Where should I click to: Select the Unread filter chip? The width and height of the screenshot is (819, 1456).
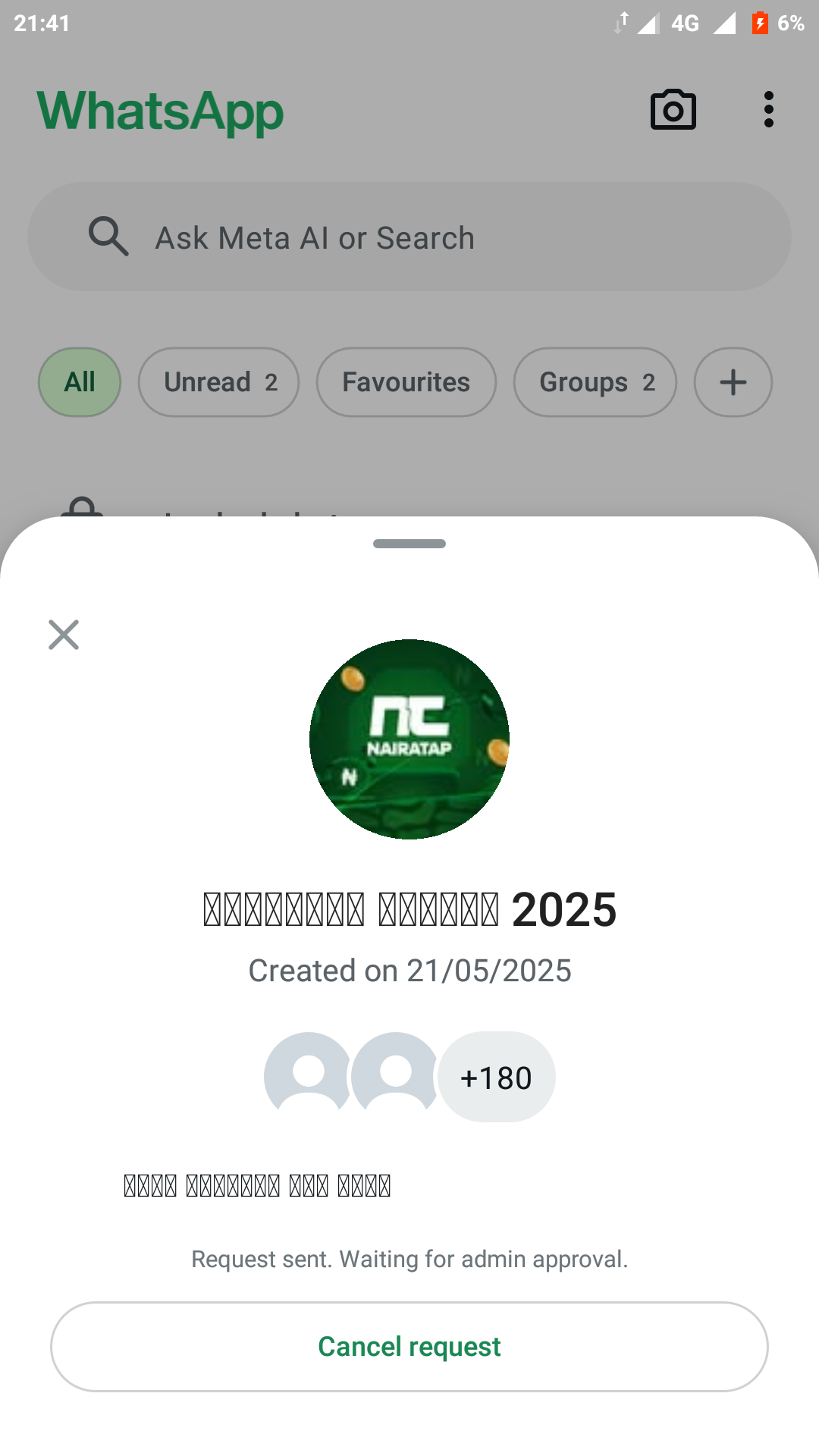[x=218, y=382]
